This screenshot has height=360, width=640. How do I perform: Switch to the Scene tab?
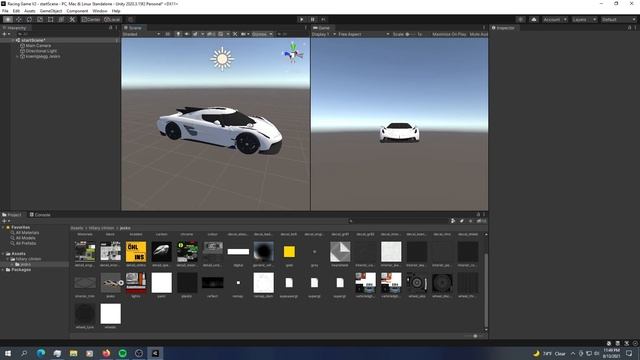click(x=133, y=28)
